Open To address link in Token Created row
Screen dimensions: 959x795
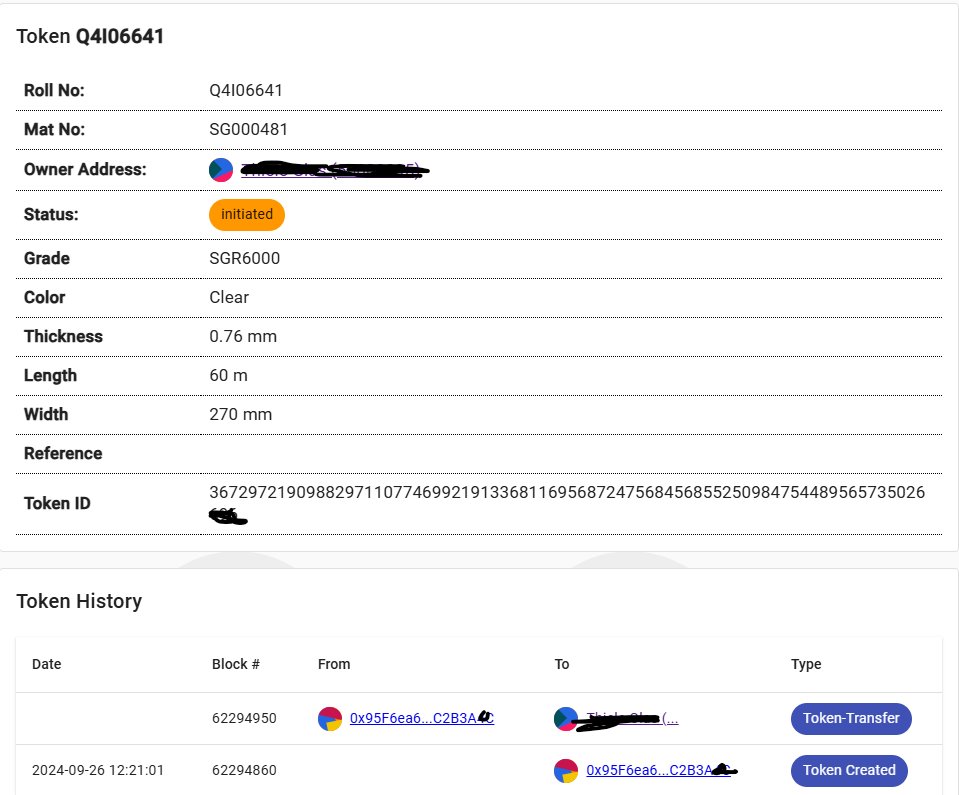[x=659, y=771]
